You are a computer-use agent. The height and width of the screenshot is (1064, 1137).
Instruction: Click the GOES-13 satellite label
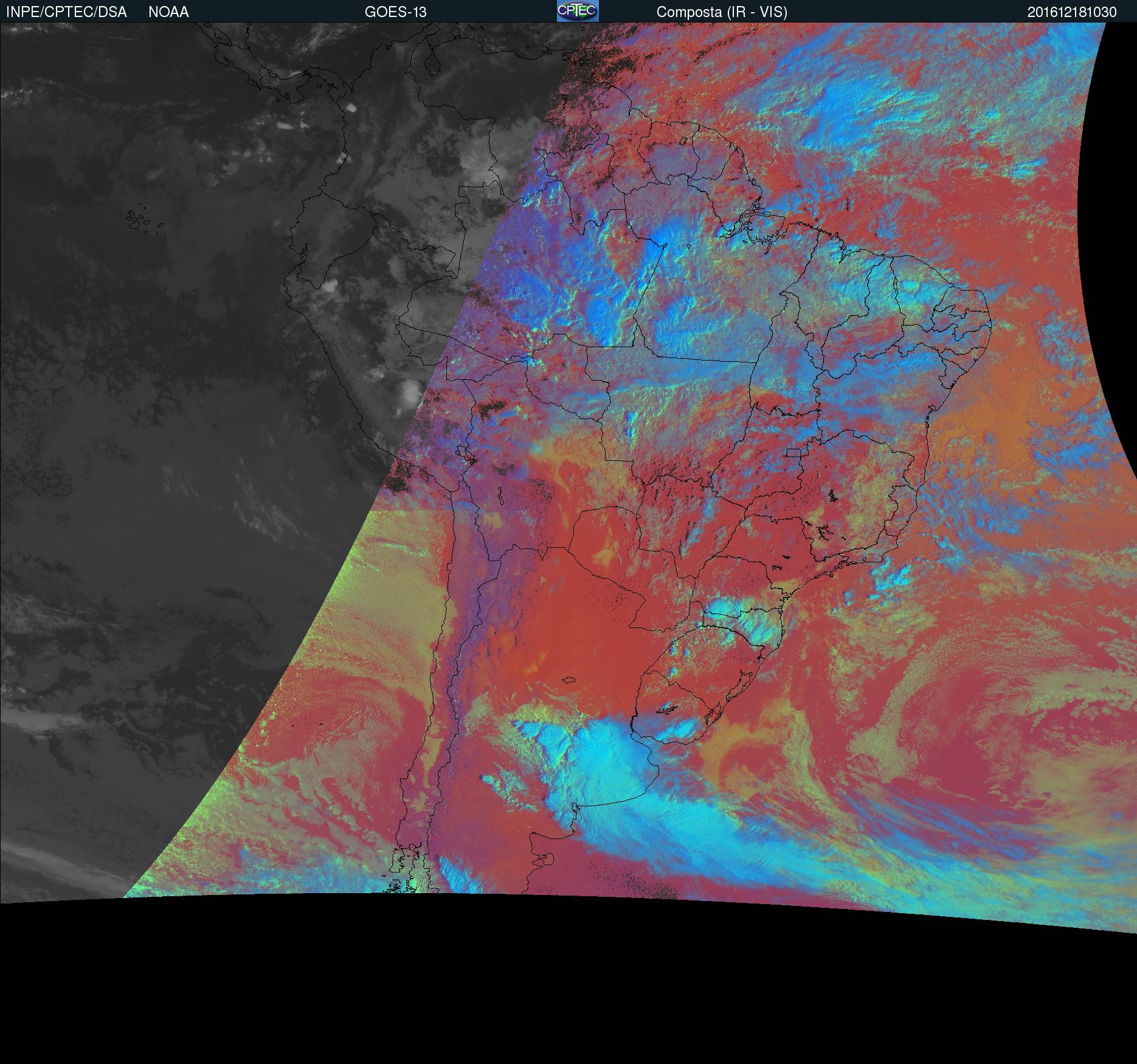pyautogui.click(x=395, y=12)
